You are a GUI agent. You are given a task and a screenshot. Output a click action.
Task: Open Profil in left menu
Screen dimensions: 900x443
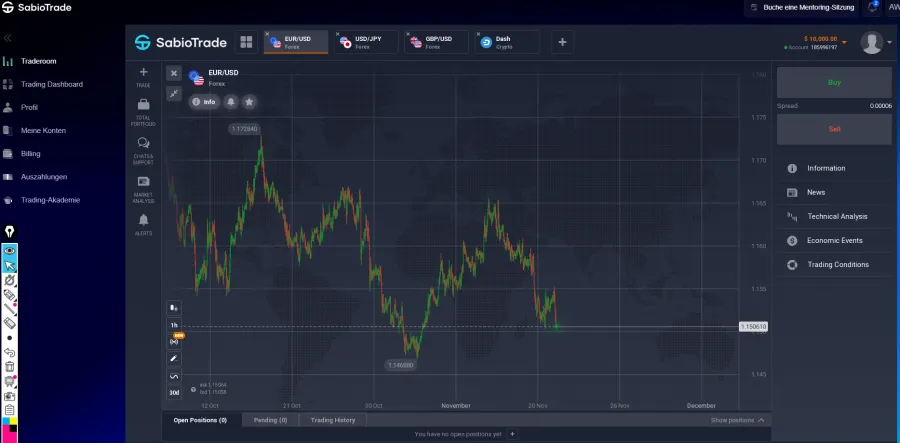[x=29, y=107]
